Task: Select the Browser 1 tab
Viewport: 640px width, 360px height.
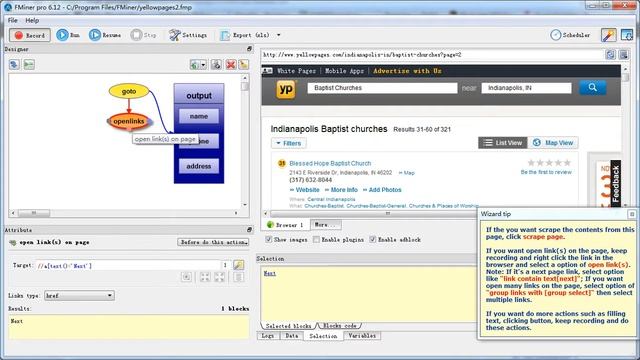Action: 285,225
